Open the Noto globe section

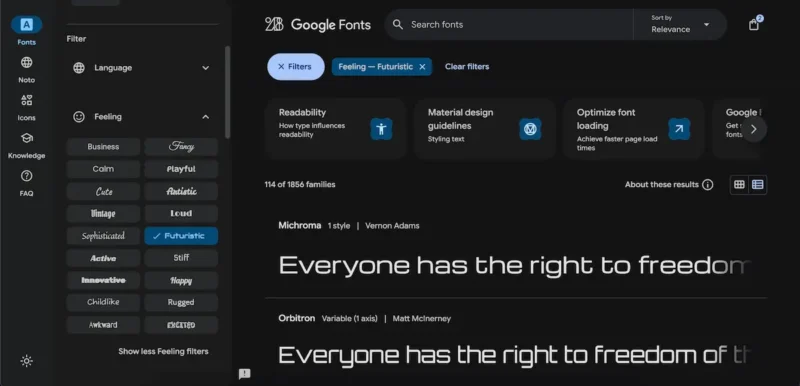27,69
